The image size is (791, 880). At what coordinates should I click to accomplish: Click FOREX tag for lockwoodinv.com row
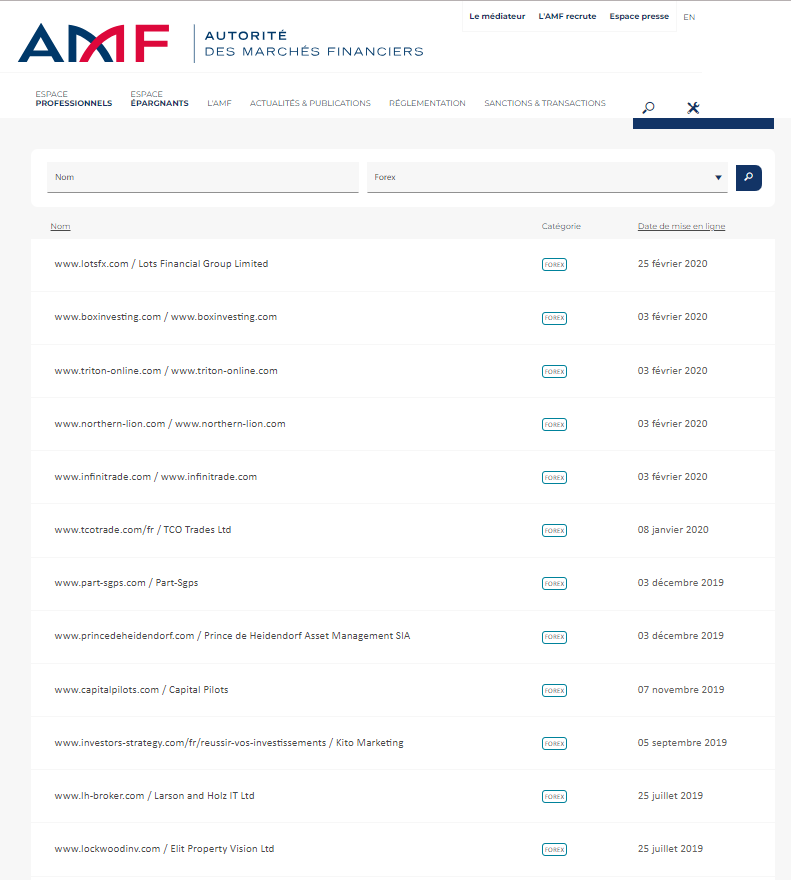[554, 849]
